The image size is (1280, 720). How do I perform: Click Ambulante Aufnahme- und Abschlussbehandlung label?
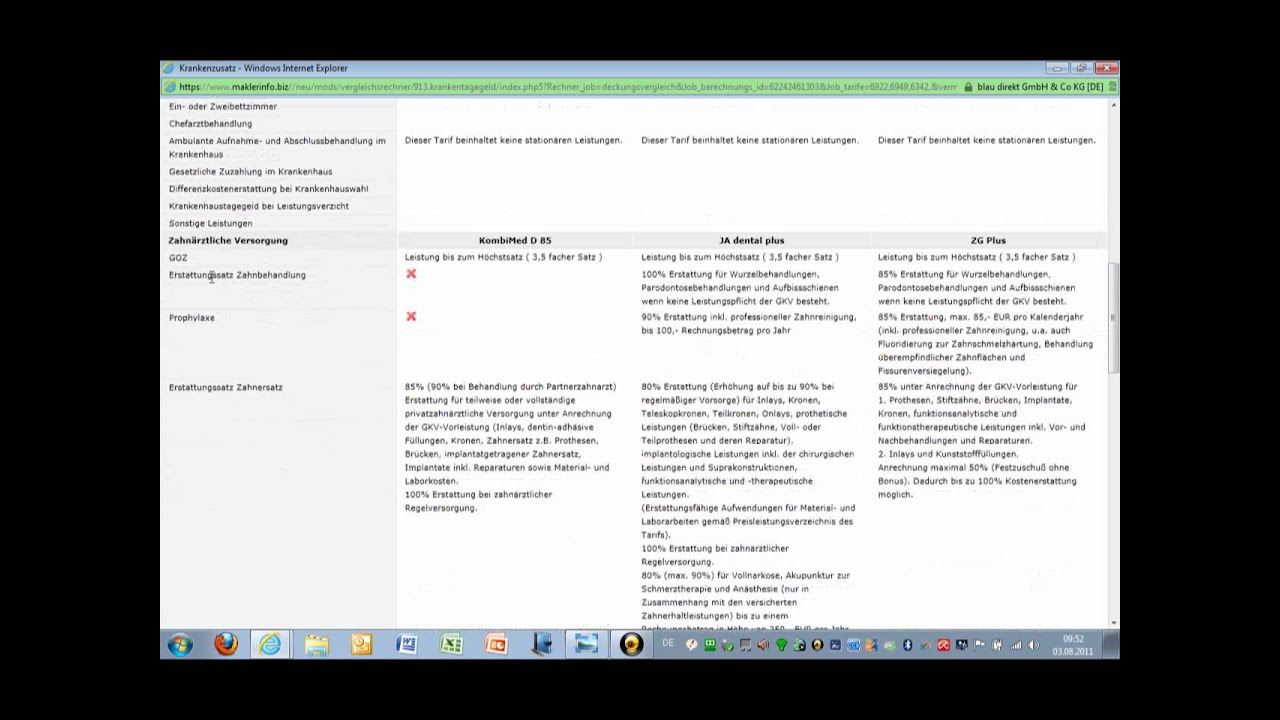pos(277,148)
